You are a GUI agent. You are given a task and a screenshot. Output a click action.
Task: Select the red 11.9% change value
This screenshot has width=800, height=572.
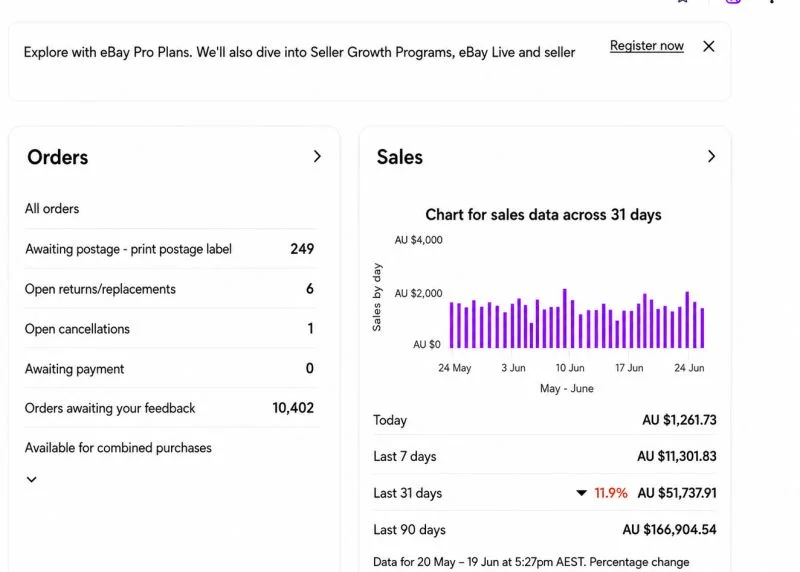click(x=611, y=493)
